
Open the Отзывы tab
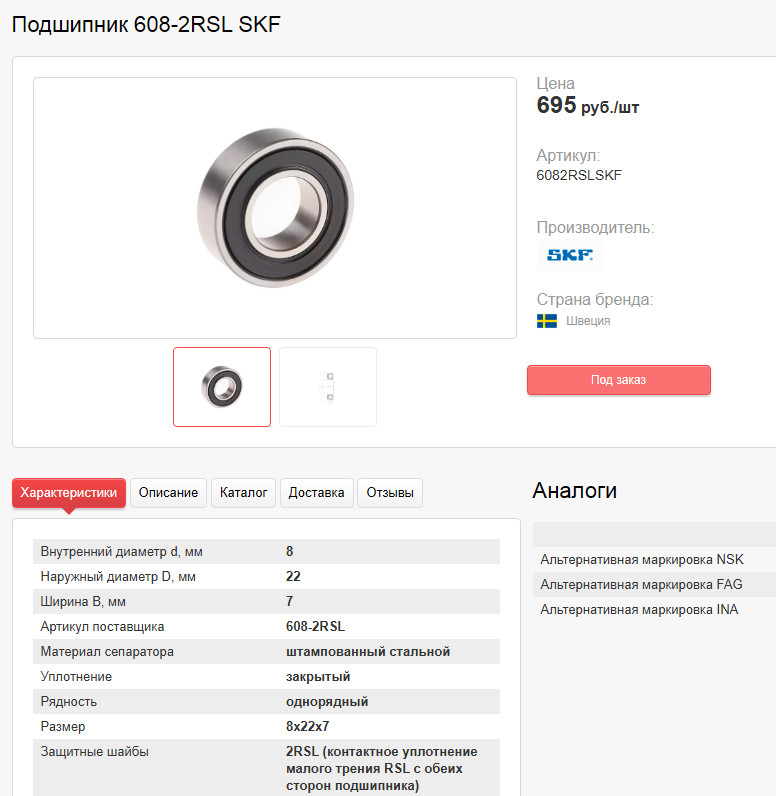coord(390,492)
